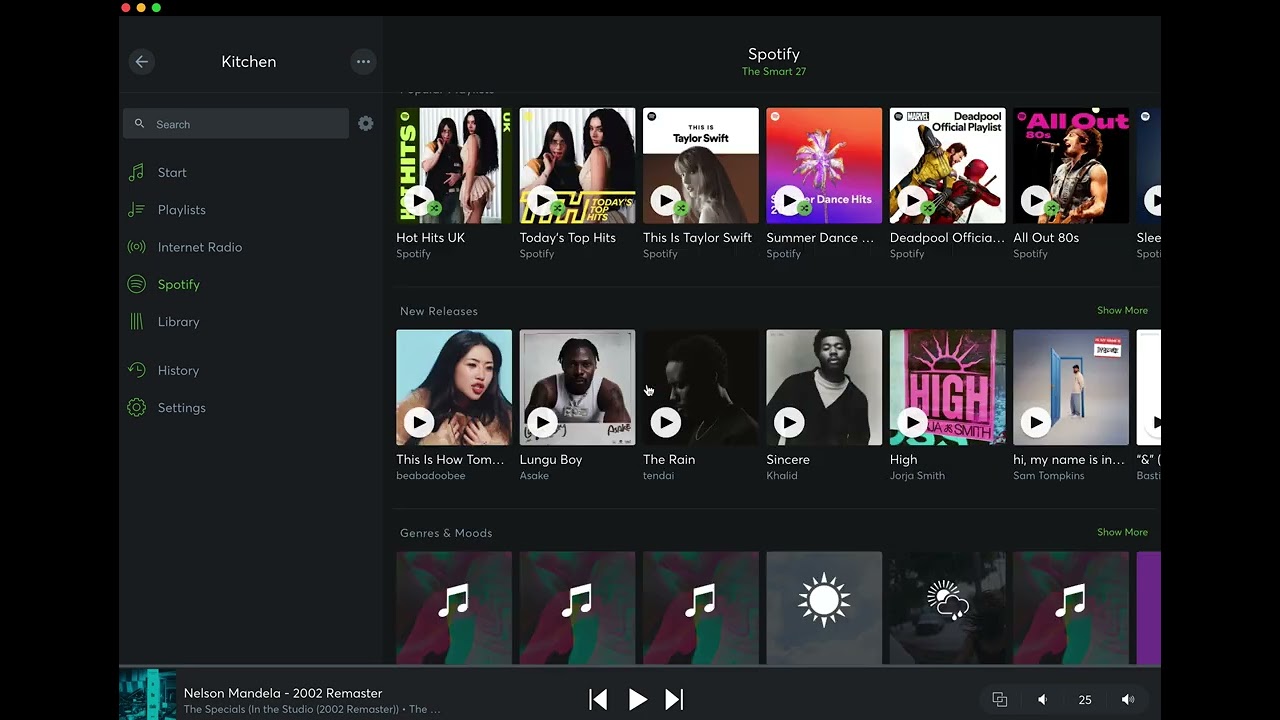Show more New Releases
Viewport: 1280px width, 720px height.
(x=1122, y=310)
